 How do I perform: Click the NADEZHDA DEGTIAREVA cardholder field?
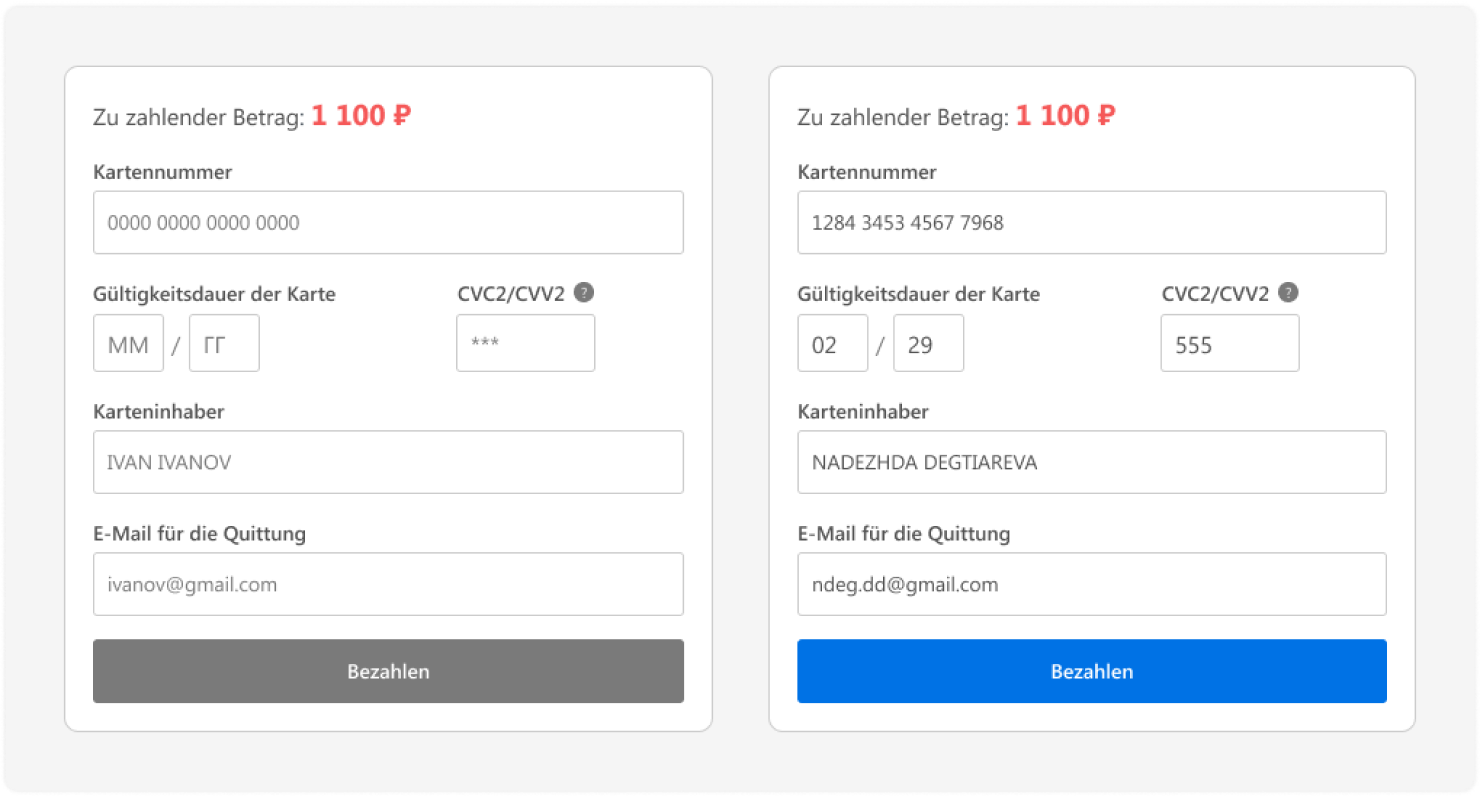click(x=1091, y=462)
